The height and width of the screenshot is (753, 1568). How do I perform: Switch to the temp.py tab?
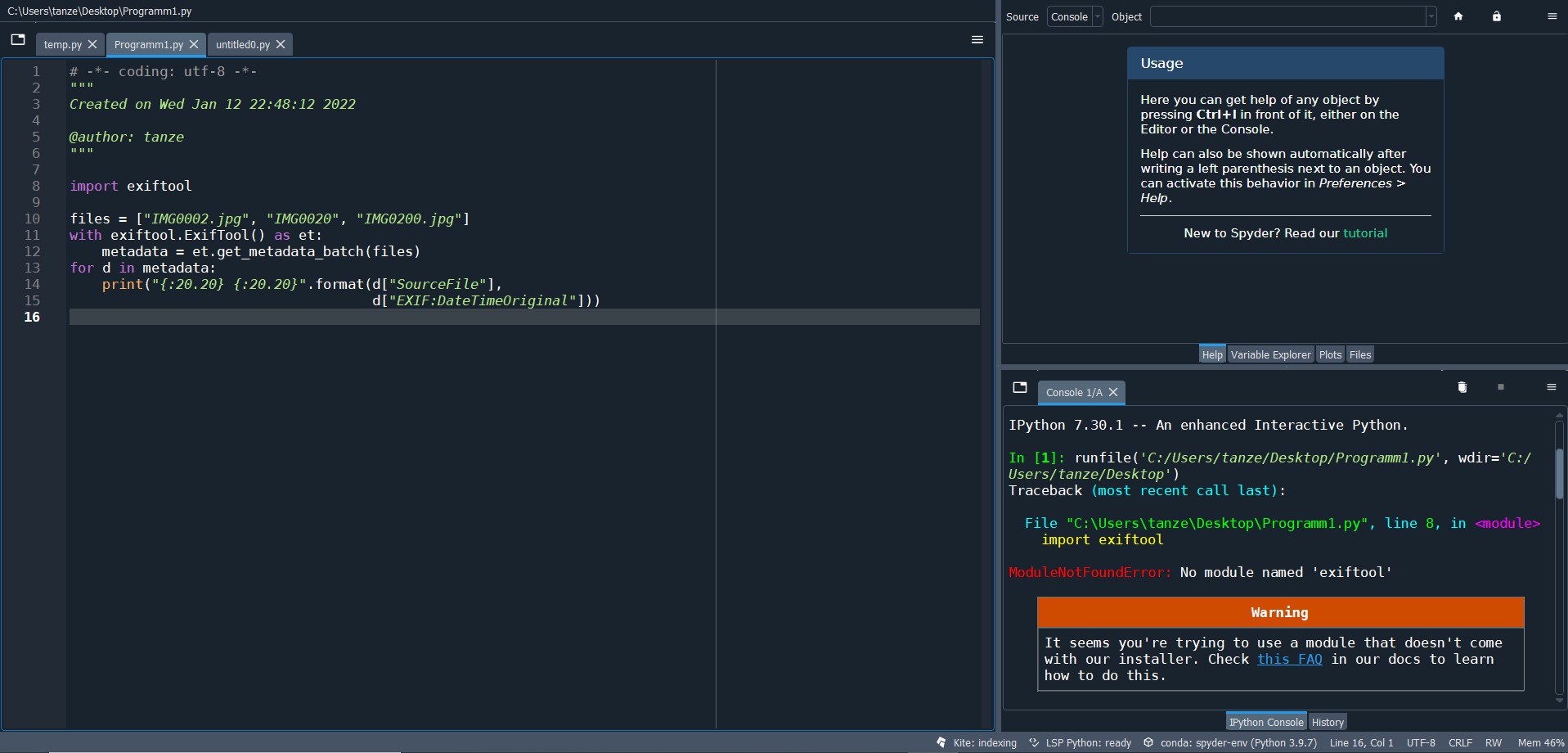pyautogui.click(x=63, y=44)
